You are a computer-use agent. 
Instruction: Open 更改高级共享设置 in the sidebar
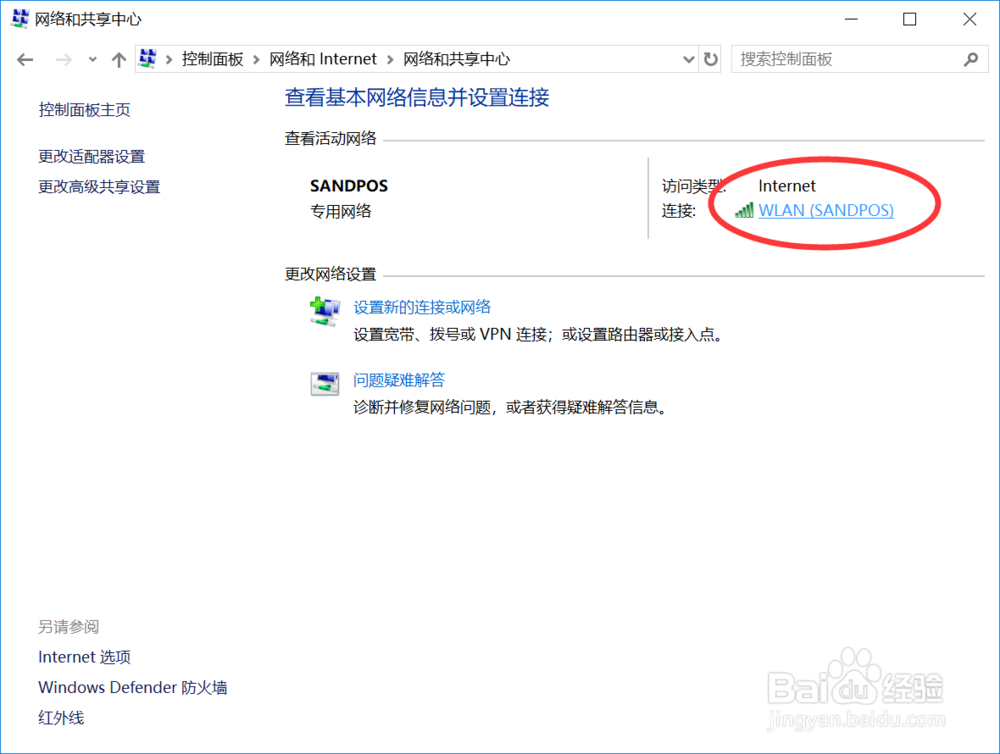tap(99, 186)
